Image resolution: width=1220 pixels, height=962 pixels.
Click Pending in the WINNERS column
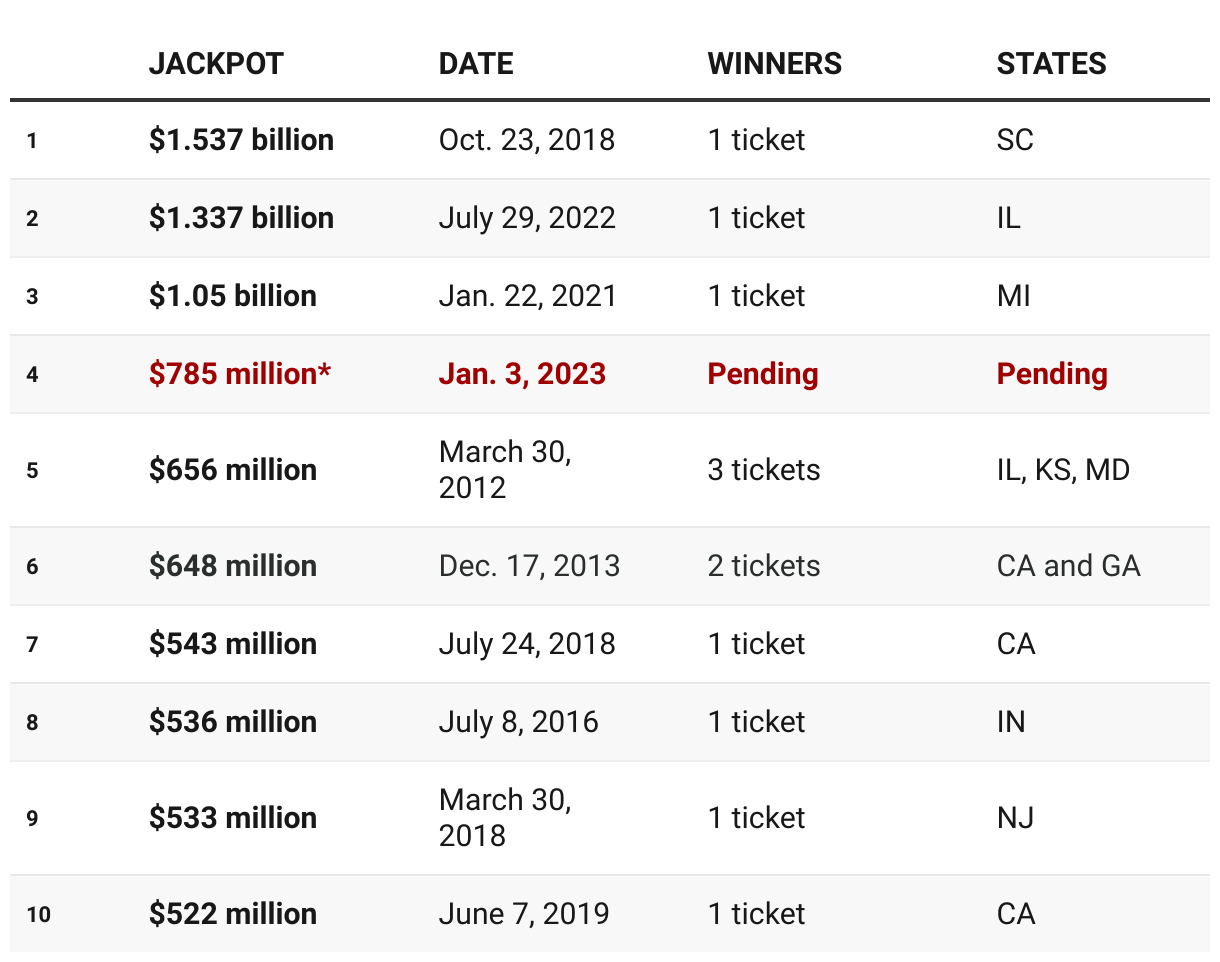(x=762, y=374)
